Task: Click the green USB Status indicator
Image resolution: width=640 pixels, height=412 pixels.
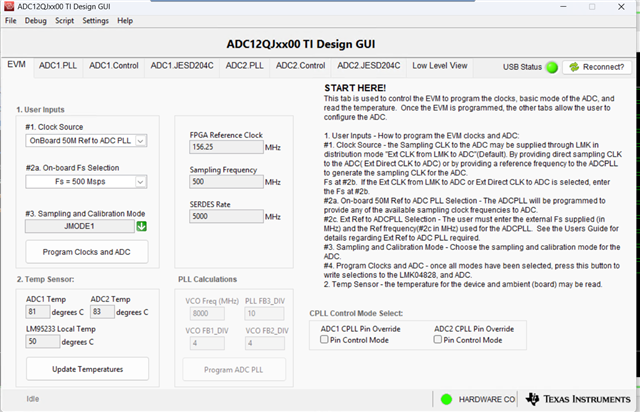Action: click(x=552, y=67)
